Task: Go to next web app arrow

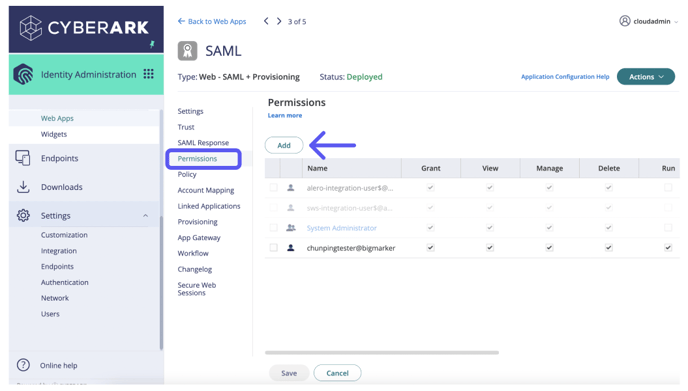Action: pos(279,21)
